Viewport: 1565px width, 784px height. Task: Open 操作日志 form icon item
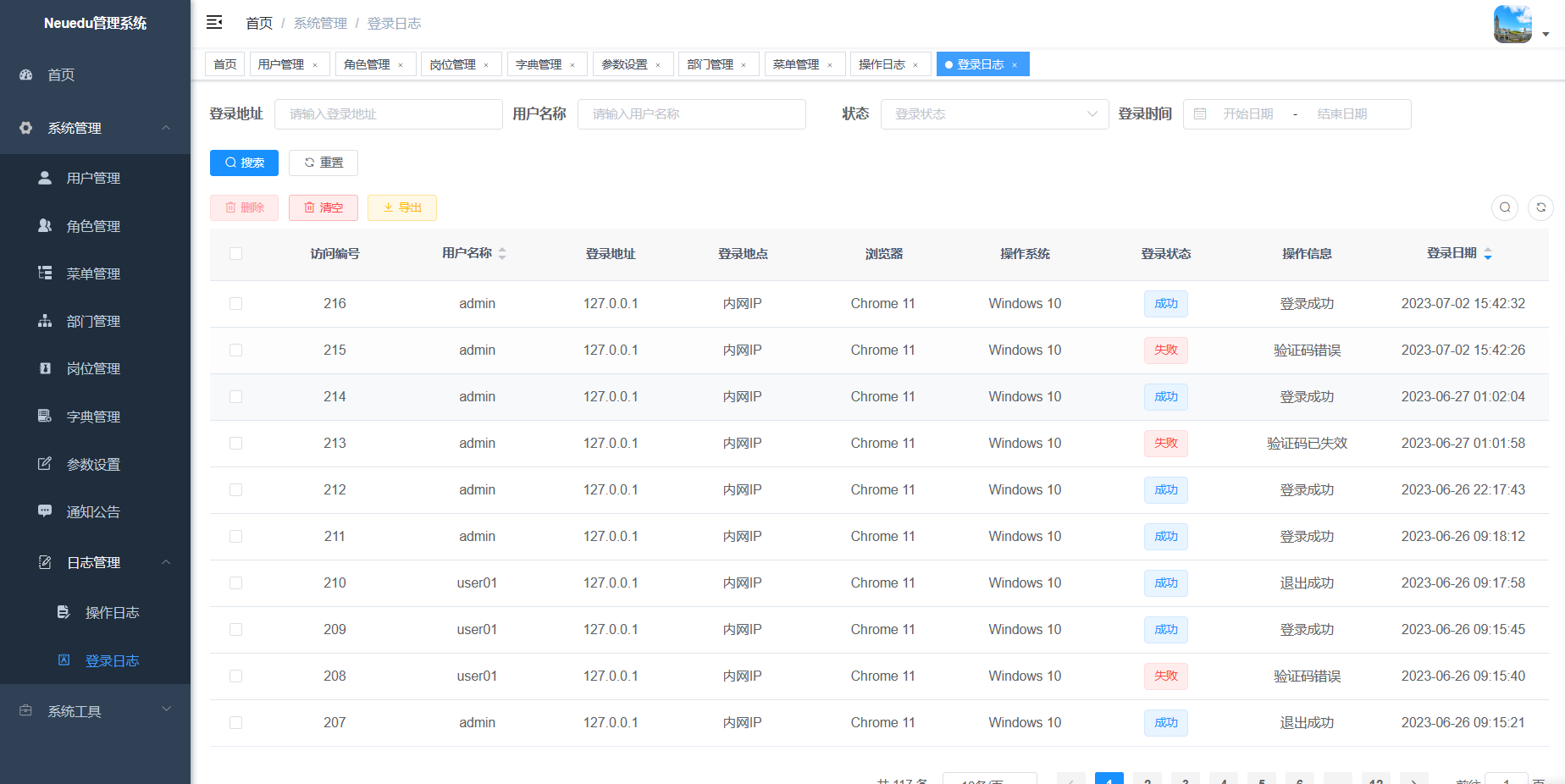[64, 612]
